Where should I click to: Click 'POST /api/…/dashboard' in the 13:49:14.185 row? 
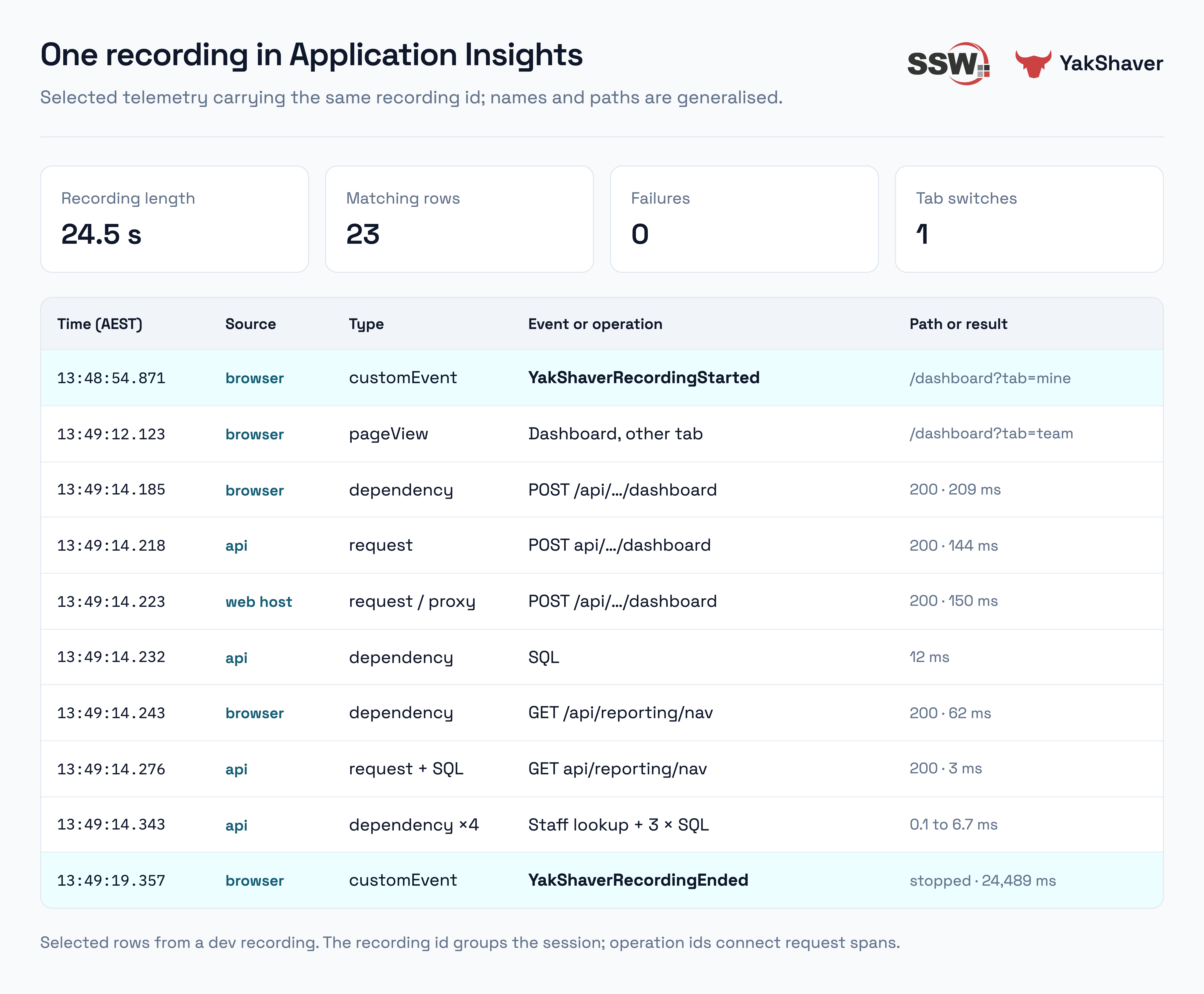point(623,490)
